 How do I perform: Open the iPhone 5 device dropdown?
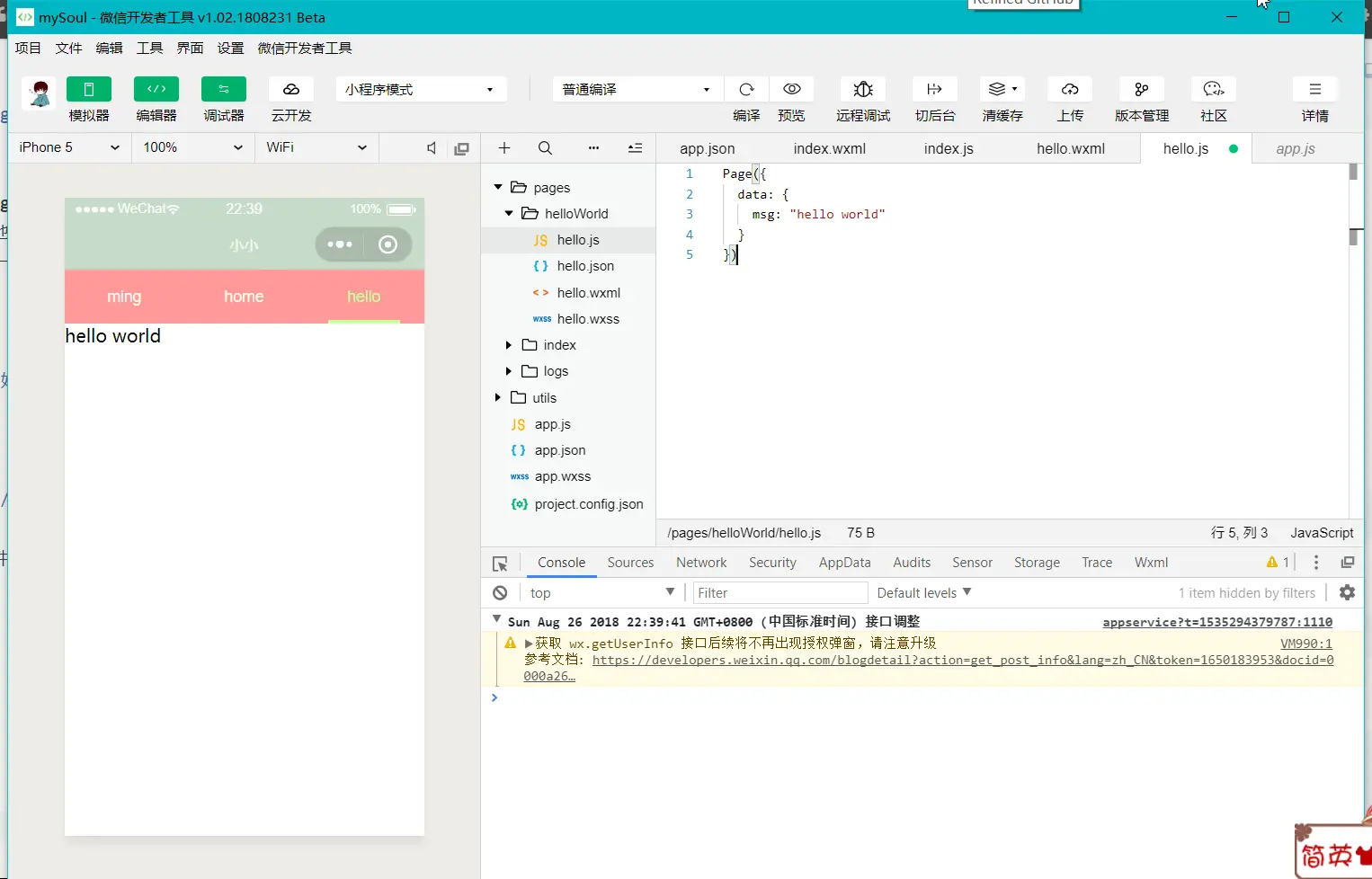[70, 147]
